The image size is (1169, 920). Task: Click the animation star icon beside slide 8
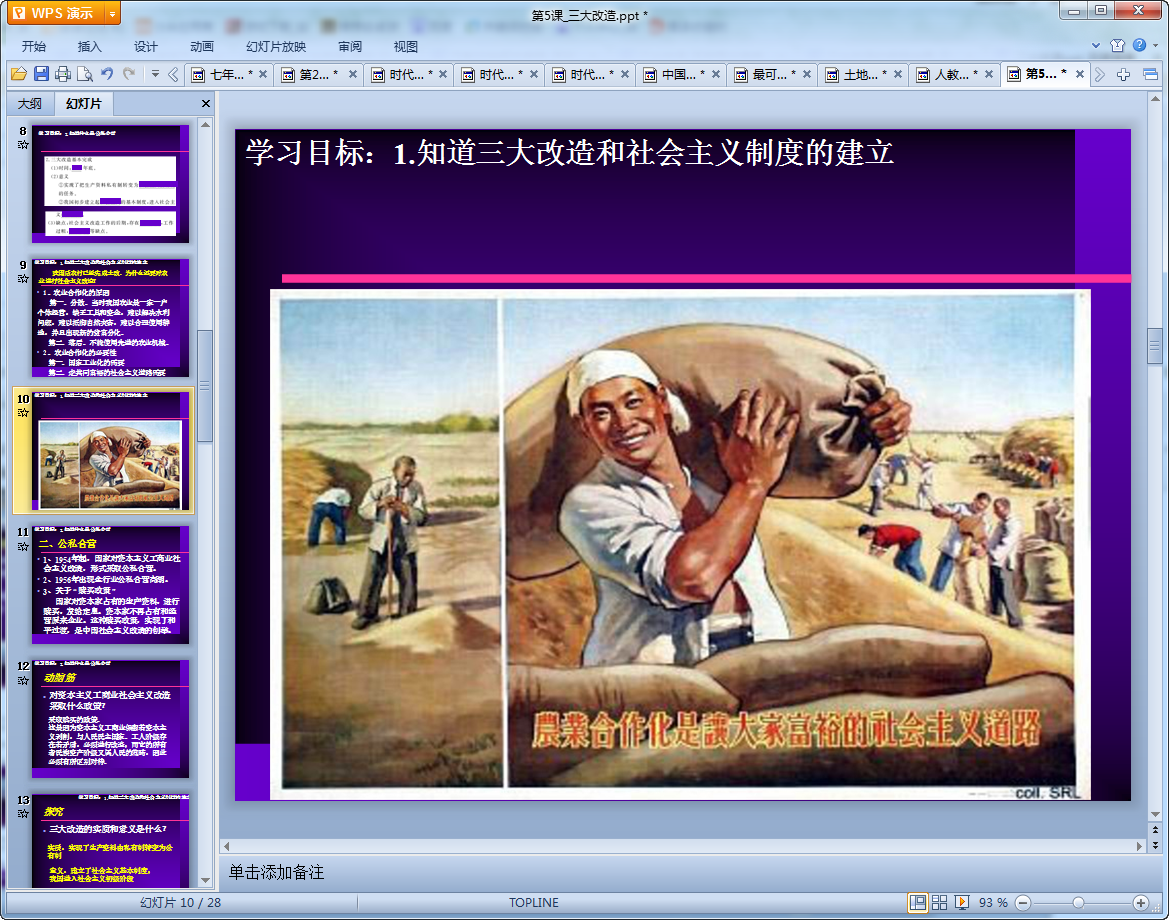coord(23,145)
